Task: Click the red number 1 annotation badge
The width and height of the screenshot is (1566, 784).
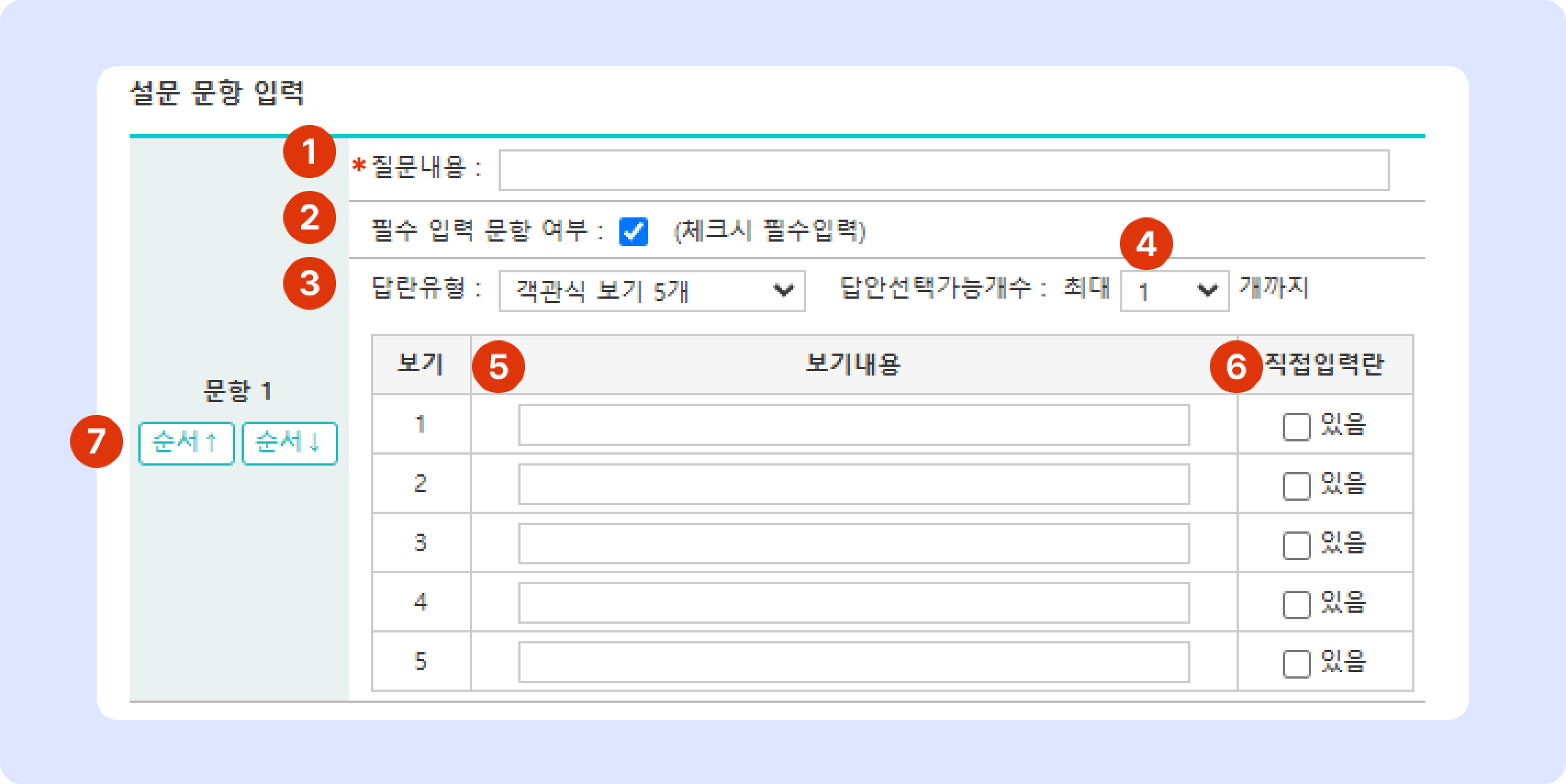Action: [x=310, y=152]
